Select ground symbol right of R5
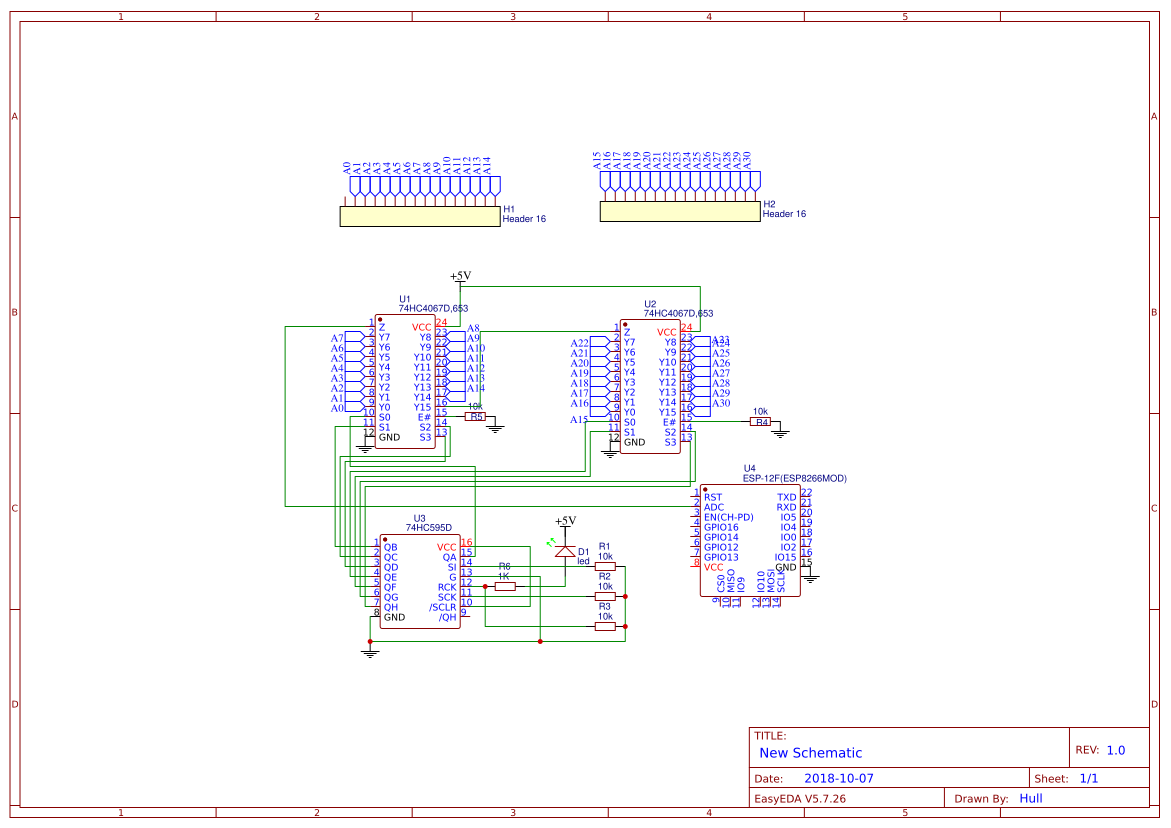 [495, 428]
